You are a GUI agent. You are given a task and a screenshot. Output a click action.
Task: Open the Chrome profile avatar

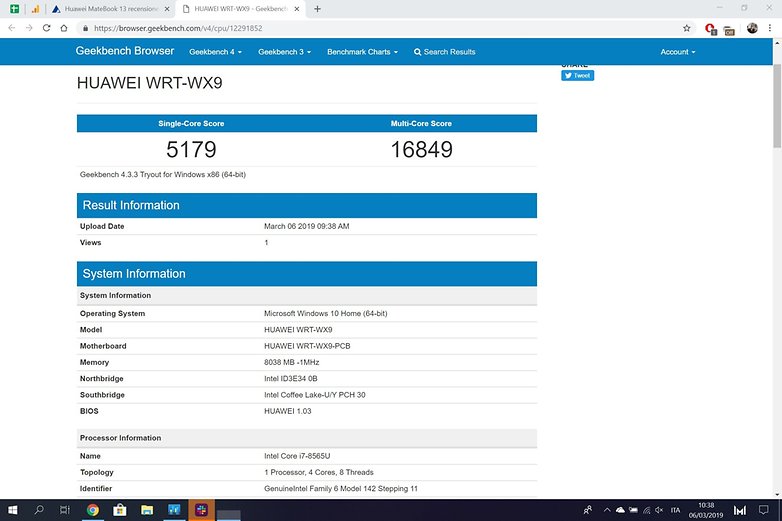(752, 28)
